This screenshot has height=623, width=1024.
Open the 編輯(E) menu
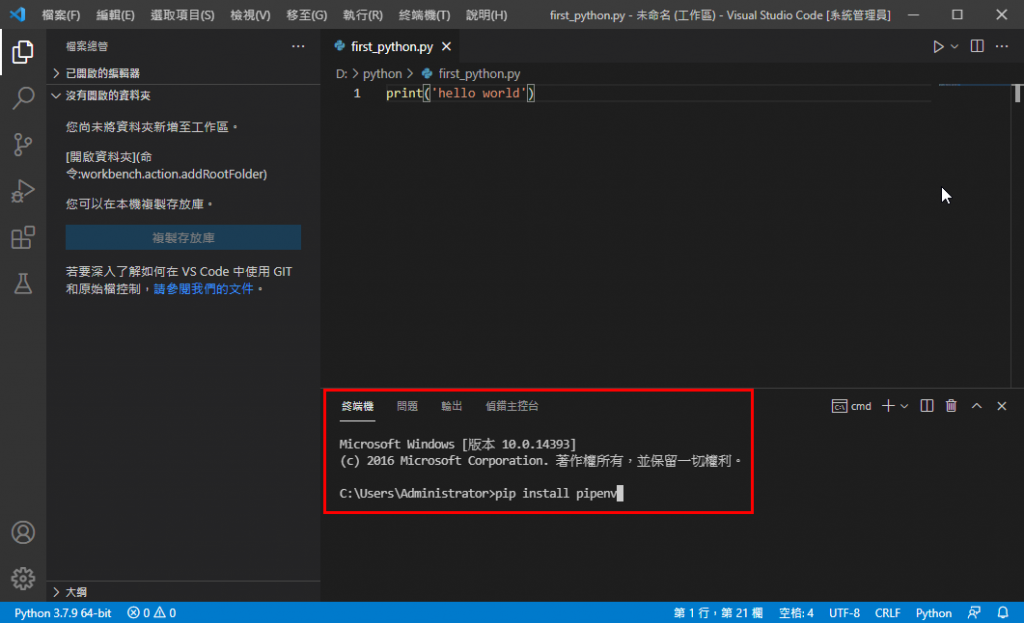coord(115,14)
